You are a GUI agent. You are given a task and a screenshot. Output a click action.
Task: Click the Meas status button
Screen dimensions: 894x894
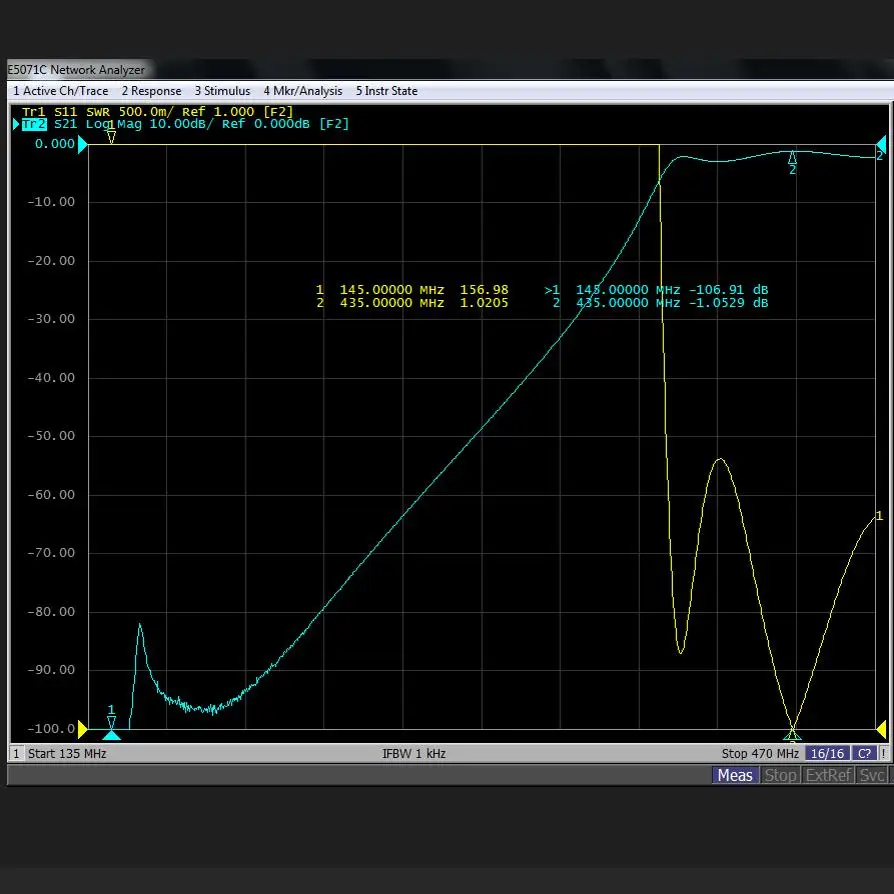[x=735, y=775]
